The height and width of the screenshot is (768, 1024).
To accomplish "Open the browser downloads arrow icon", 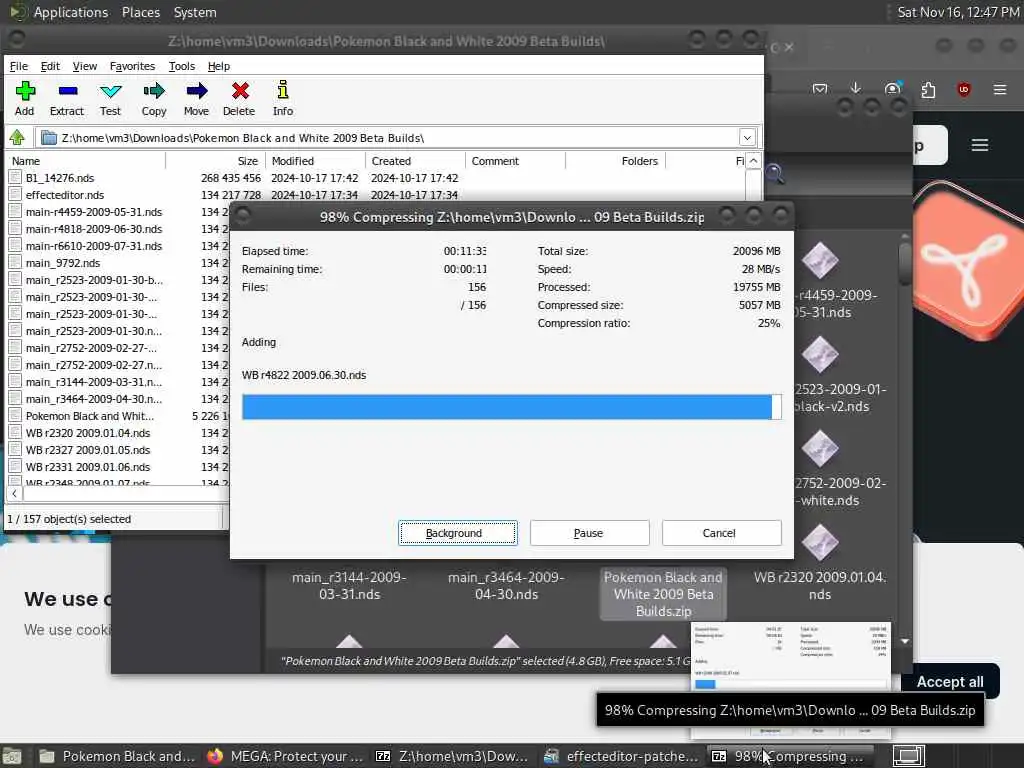I will pyautogui.click(x=856, y=88).
